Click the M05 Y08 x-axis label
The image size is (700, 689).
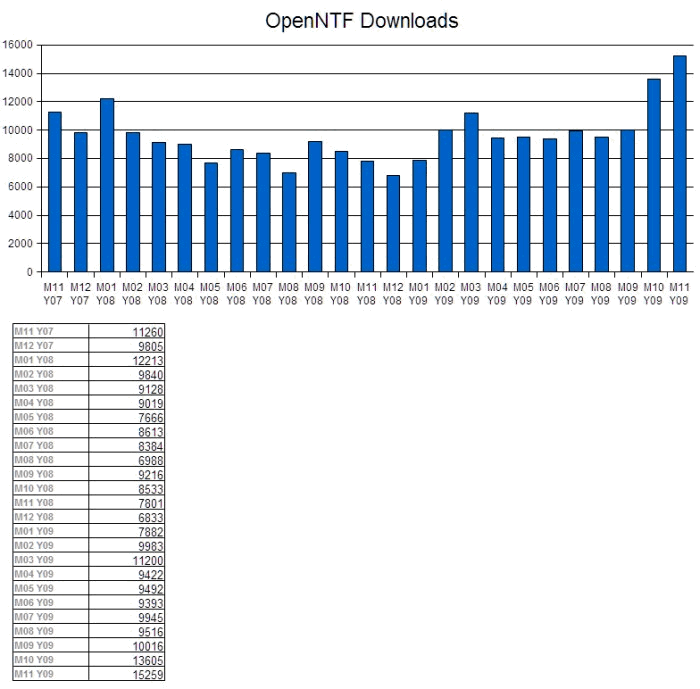click(x=209, y=294)
